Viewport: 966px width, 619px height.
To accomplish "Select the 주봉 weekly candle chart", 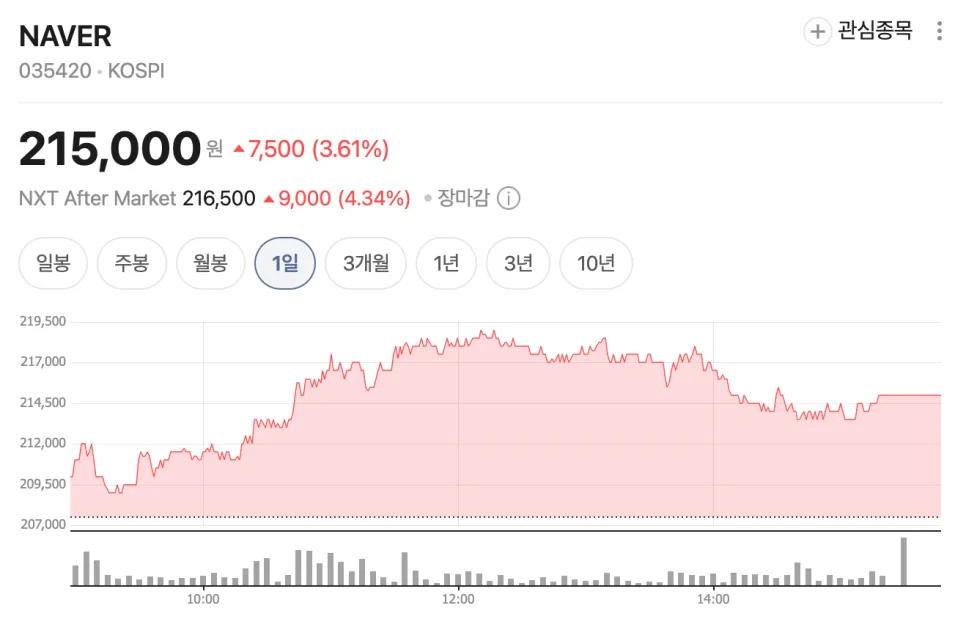I will (x=132, y=263).
